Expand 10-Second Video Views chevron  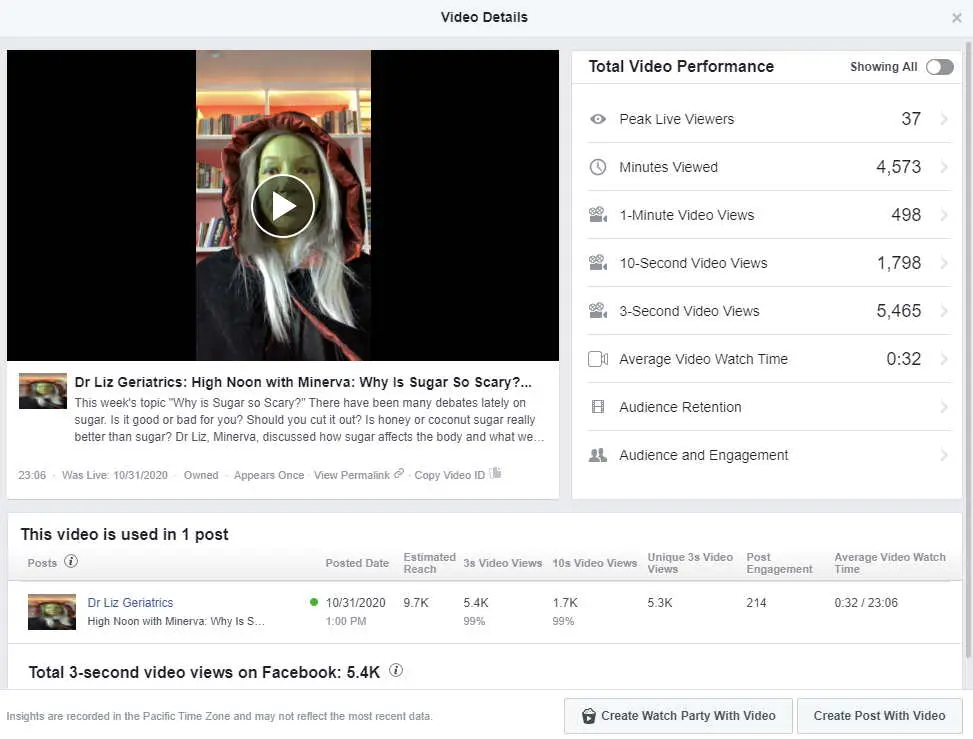pyautogui.click(x=944, y=263)
